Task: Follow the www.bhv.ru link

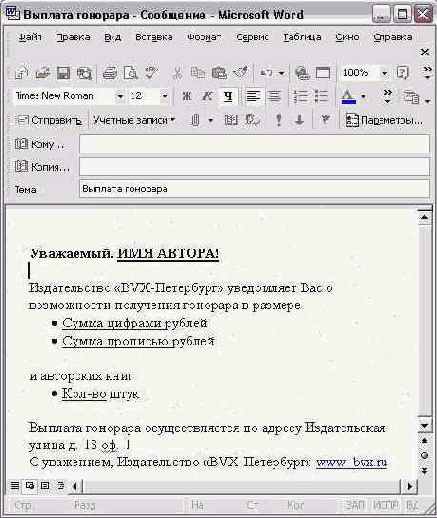Action: tap(351, 462)
